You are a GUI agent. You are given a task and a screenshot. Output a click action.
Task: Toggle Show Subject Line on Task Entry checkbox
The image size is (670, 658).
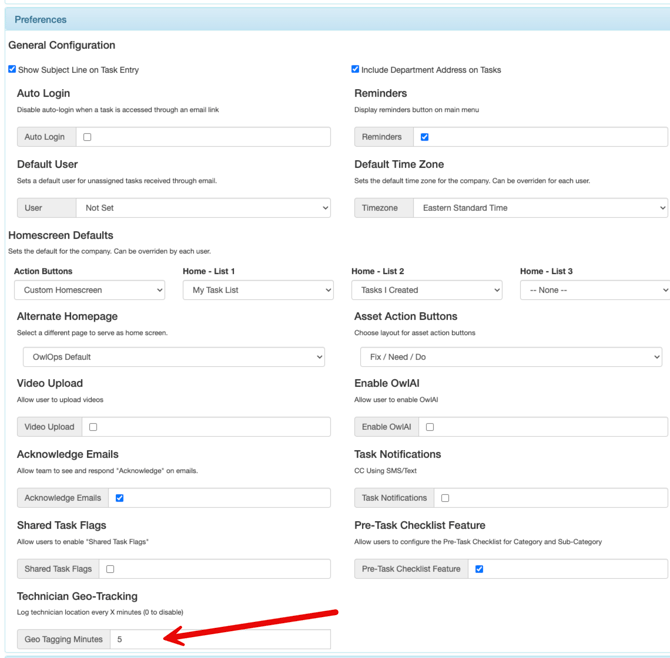pos(12,70)
